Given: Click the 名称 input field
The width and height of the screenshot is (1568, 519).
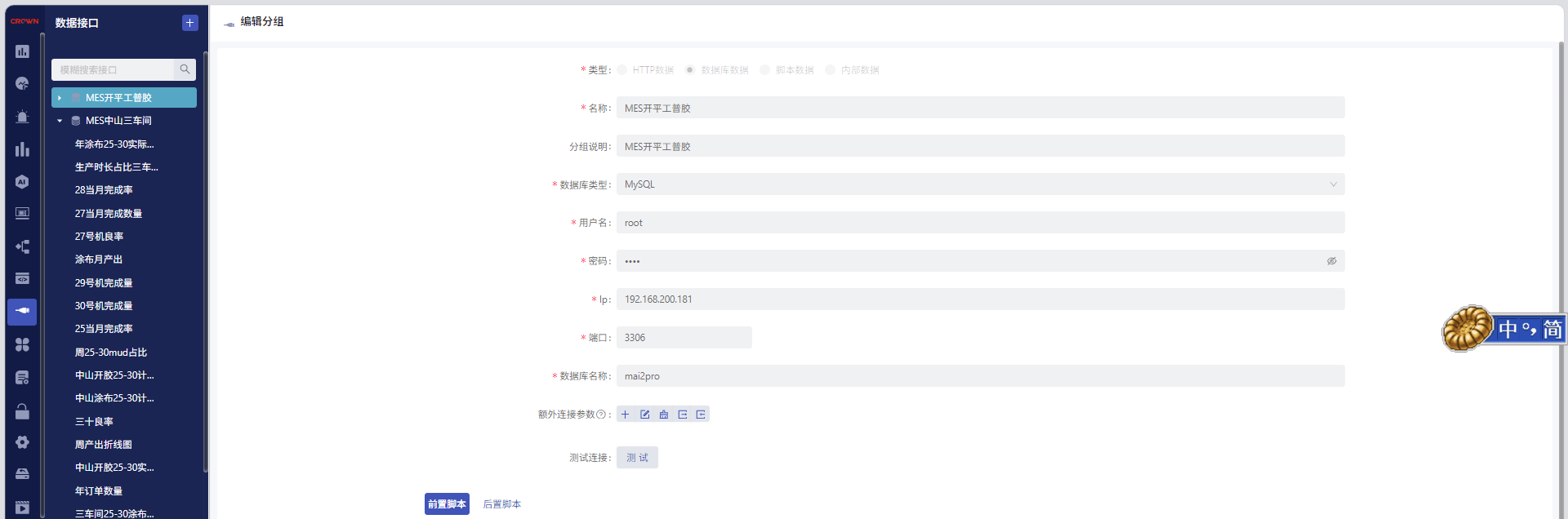Looking at the screenshot, I should pyautogui.click(x=980, y=108).
